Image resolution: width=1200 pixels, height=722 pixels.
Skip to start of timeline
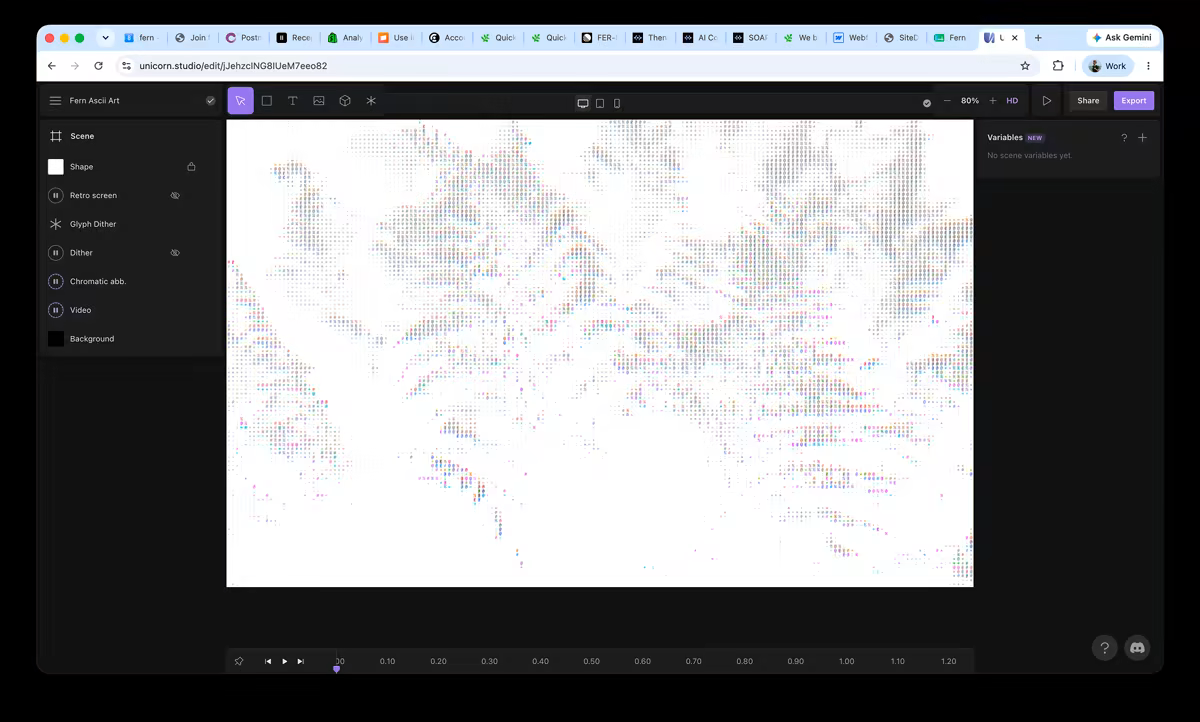(268, 661)
